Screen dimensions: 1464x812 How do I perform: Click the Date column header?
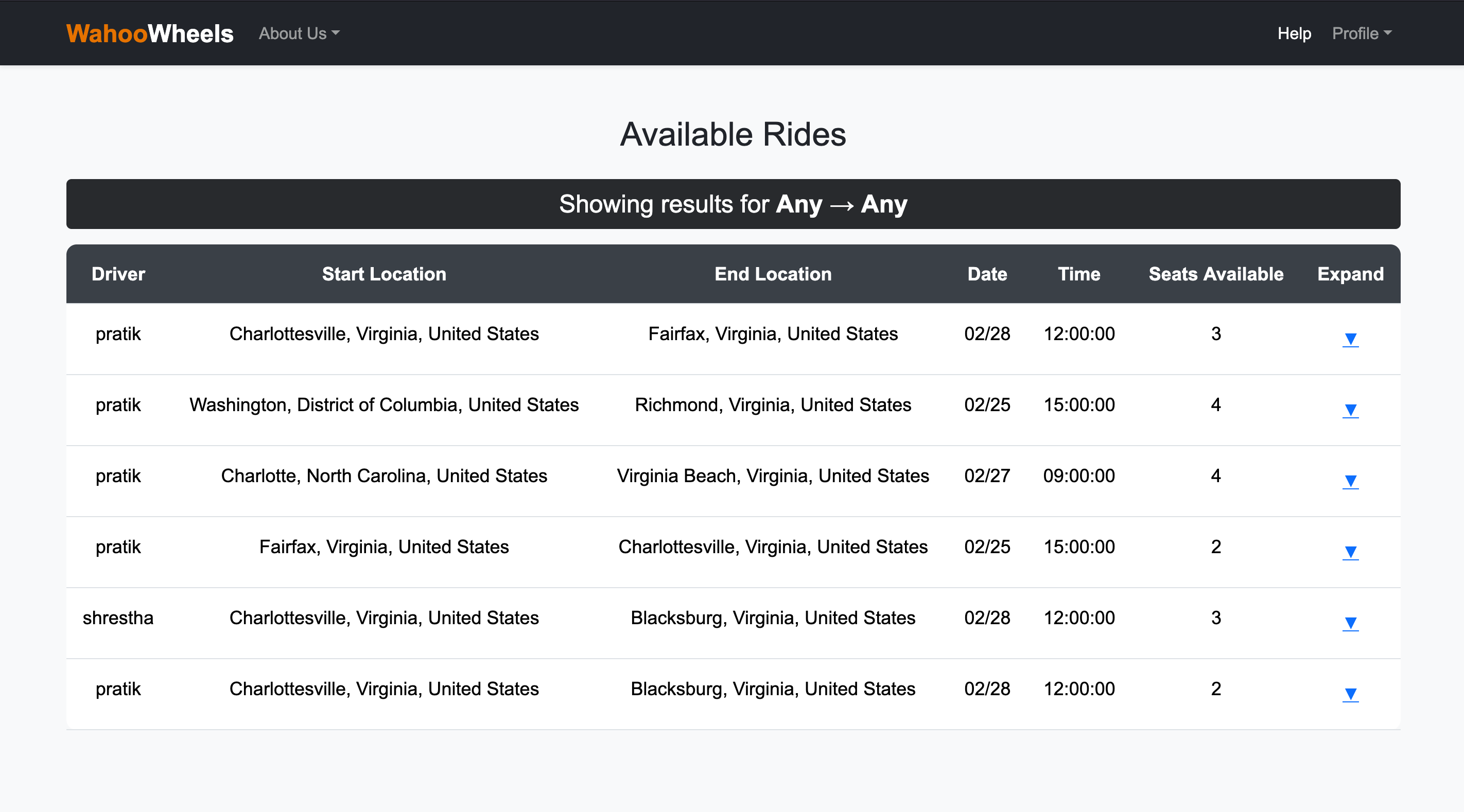point(987,274)
